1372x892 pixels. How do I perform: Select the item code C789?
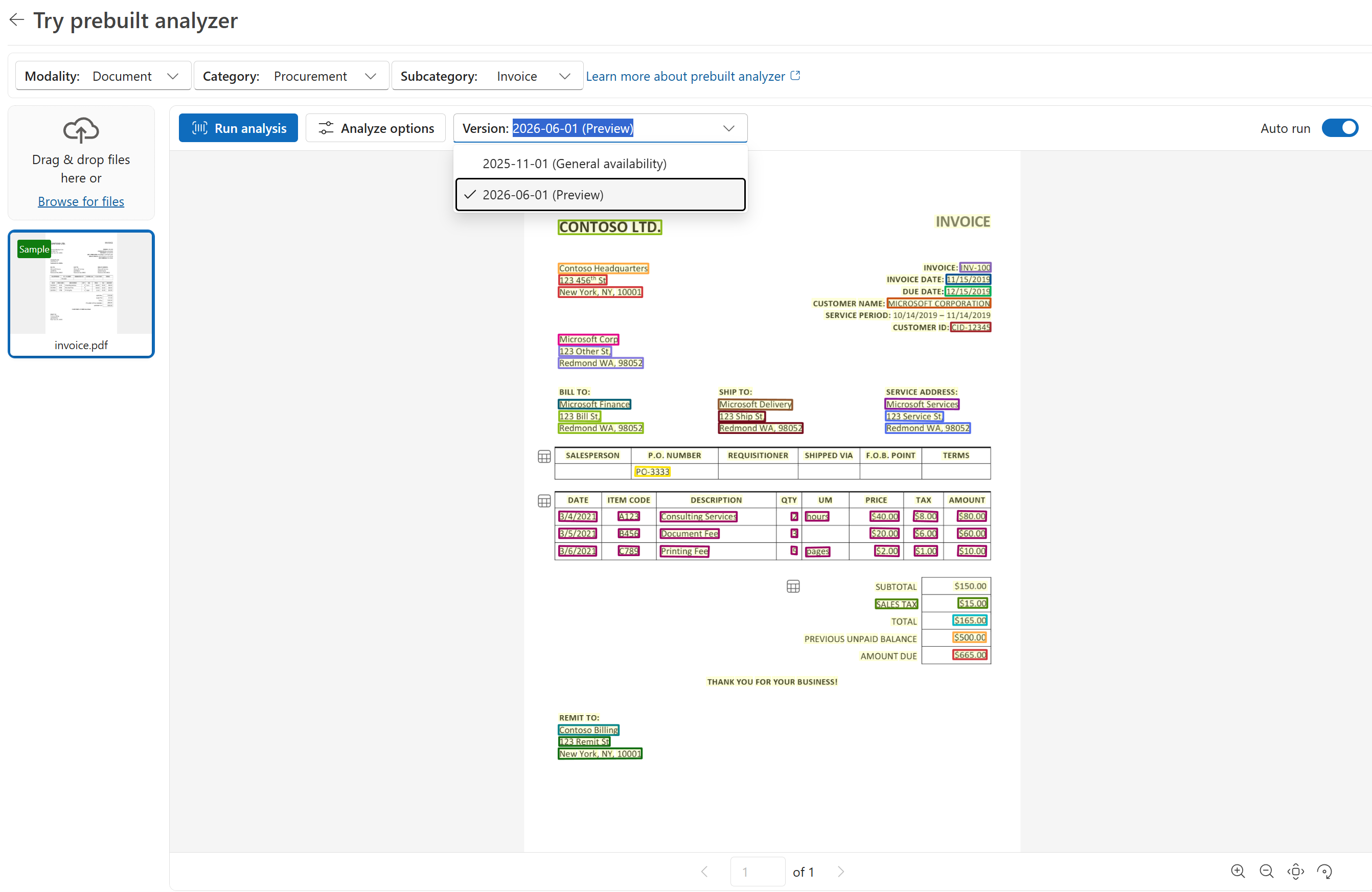(629, 551)
